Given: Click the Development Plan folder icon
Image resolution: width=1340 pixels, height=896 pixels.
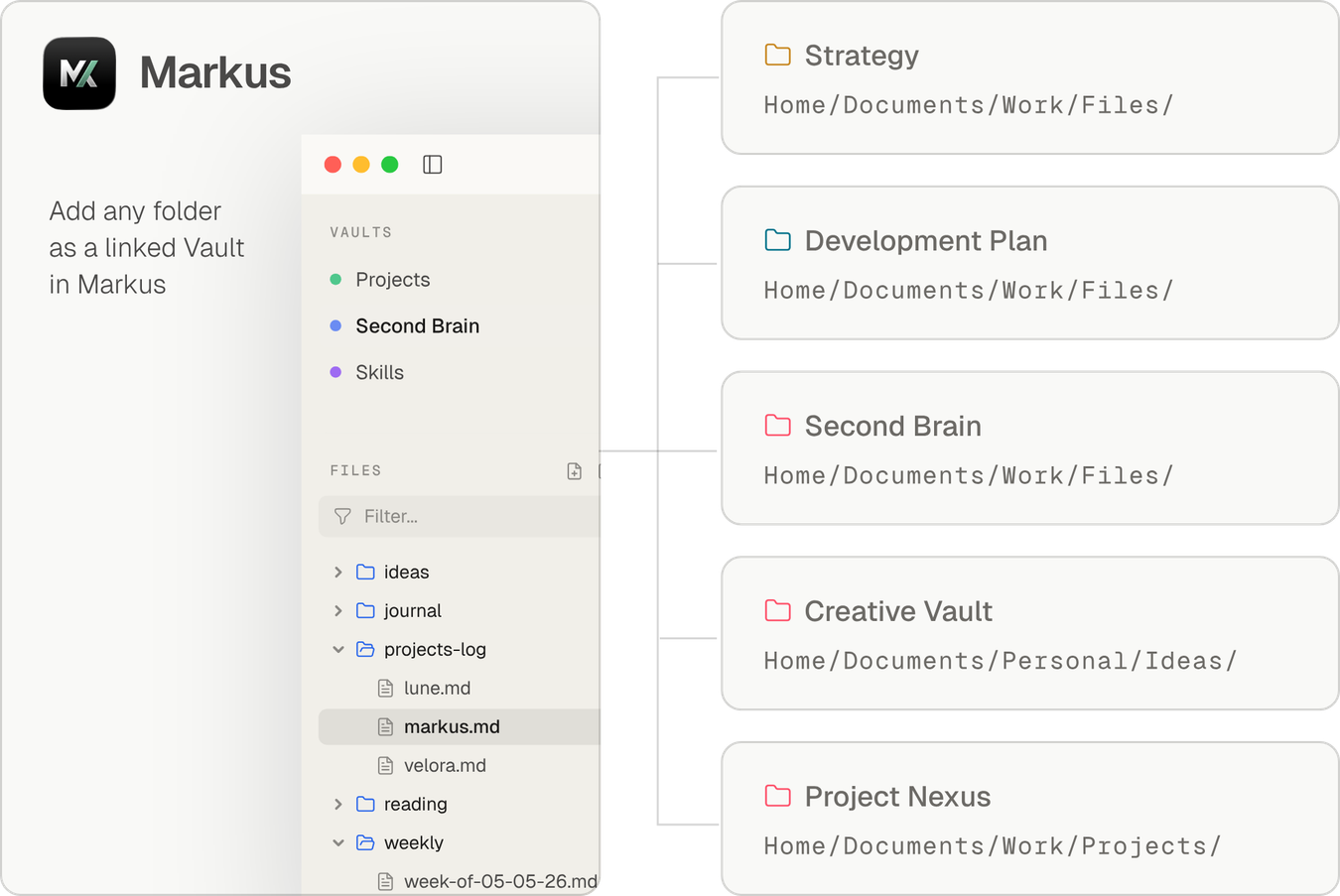Looking at the screenshot, I should point(778,240).
